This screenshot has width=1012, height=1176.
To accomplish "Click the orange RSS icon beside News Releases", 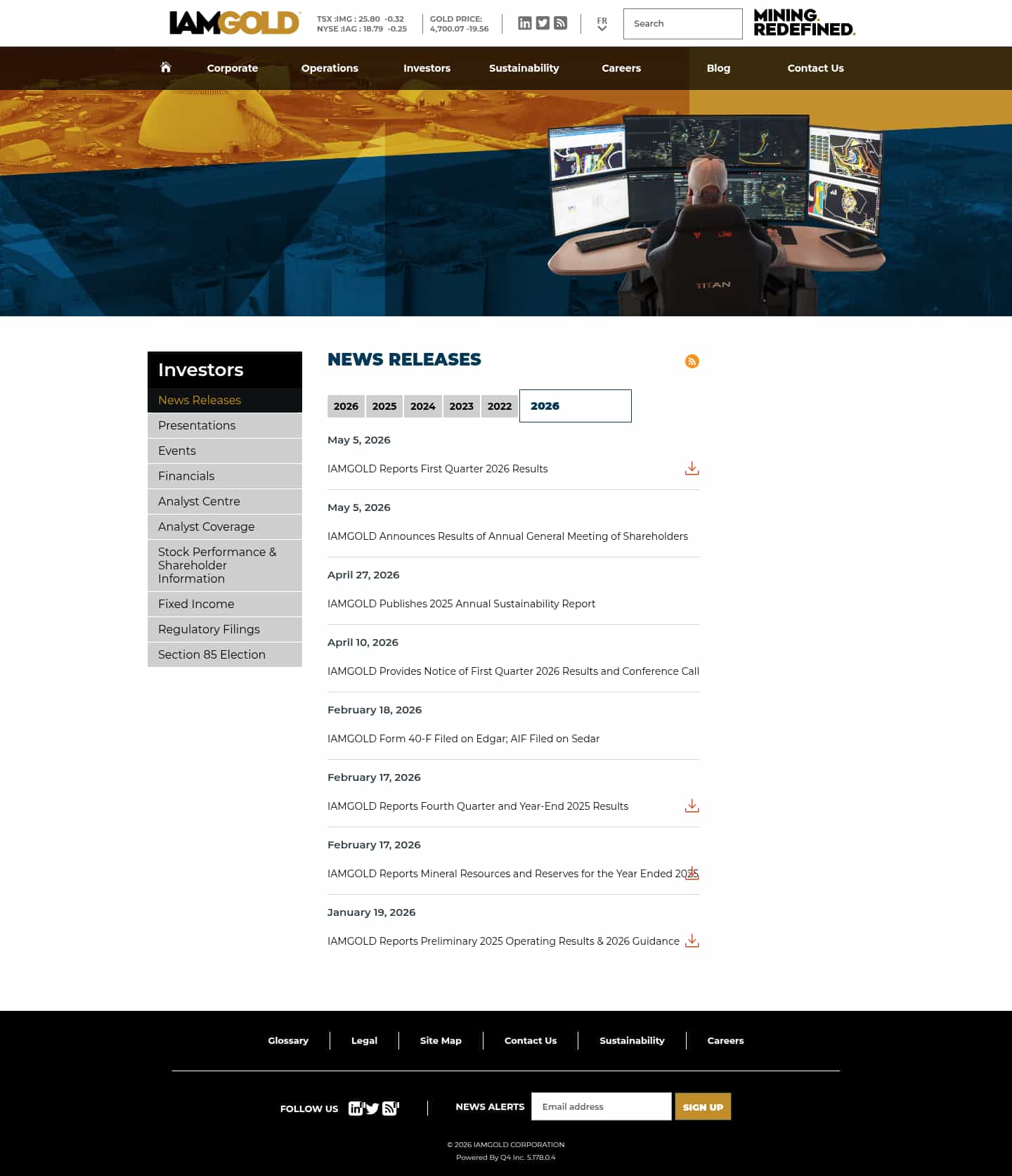I will pyautogui.click(x=692, y=361).
